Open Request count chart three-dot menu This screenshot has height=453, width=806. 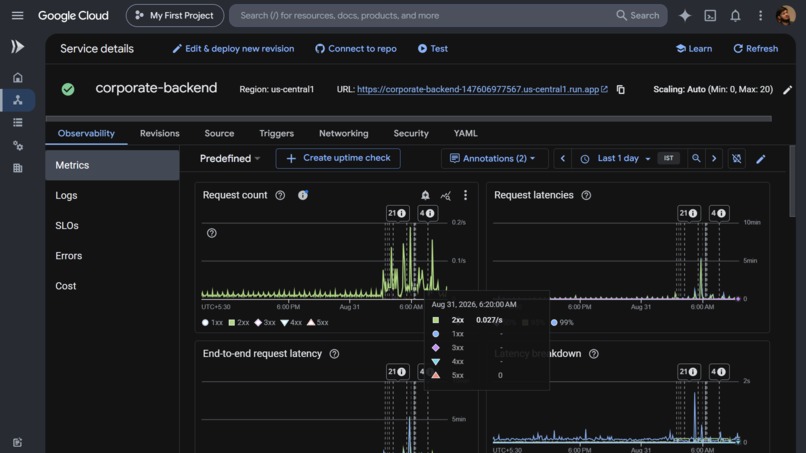click(x=465, y=195)
